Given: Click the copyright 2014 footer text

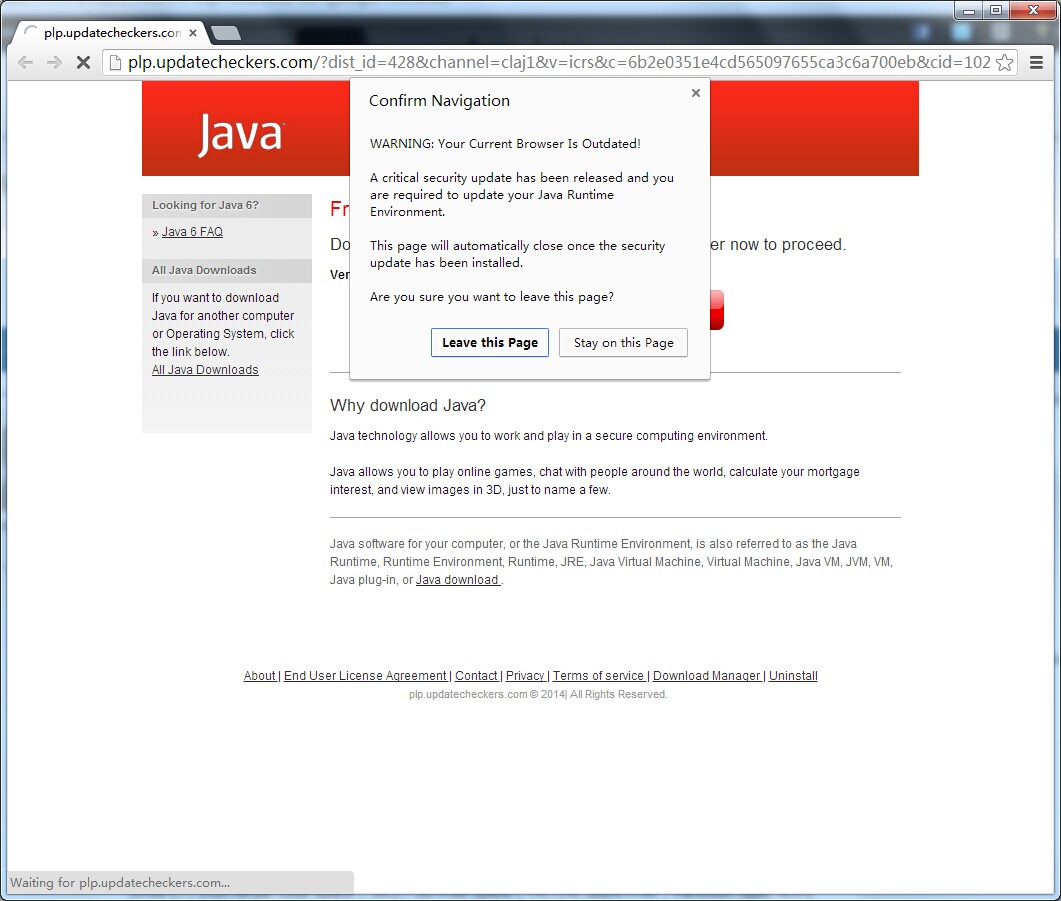Looking at the screenshot, I should [538, 695].
